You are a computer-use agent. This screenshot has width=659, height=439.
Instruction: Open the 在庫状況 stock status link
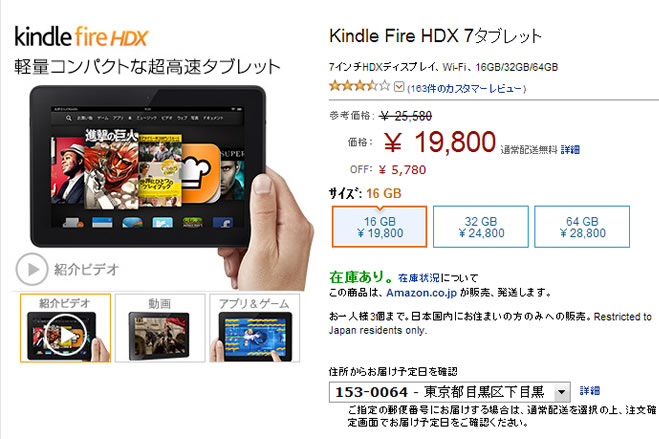419,278
